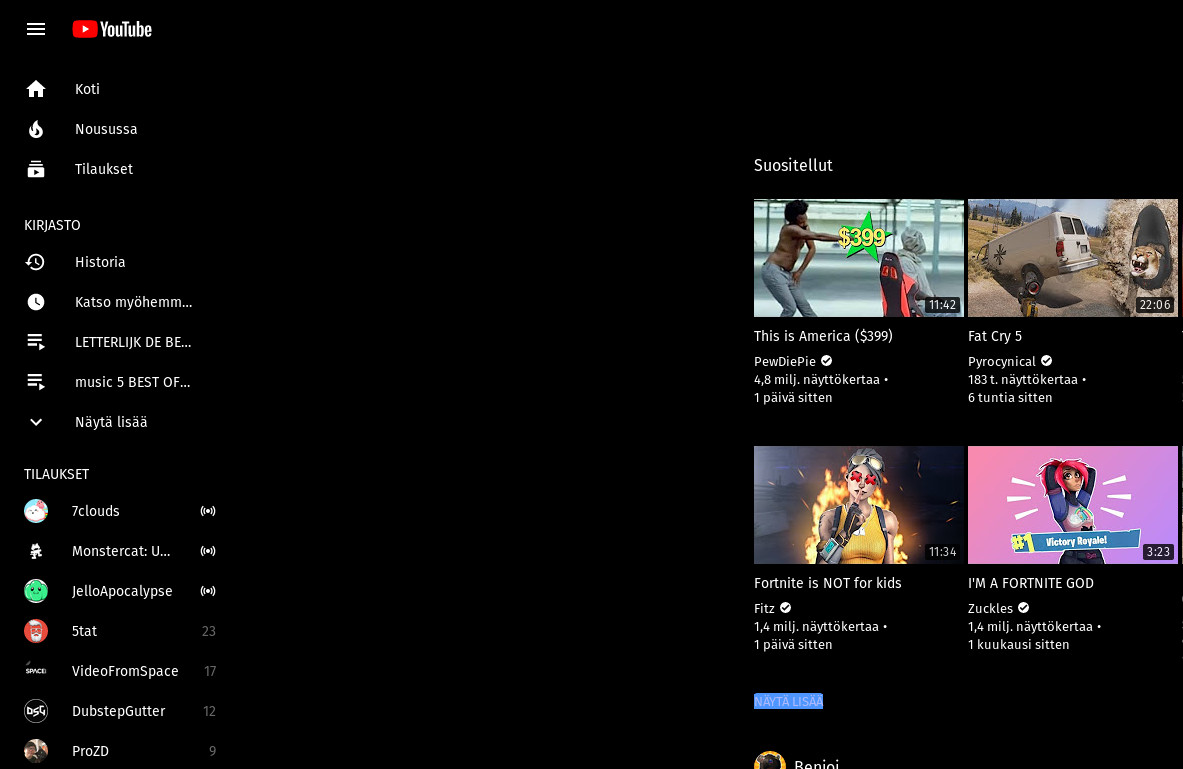This screenshot has width=1183, height=769.
Task: Click the Suositellut section heading
Action: pyautogui.click(x=793, y=165)
